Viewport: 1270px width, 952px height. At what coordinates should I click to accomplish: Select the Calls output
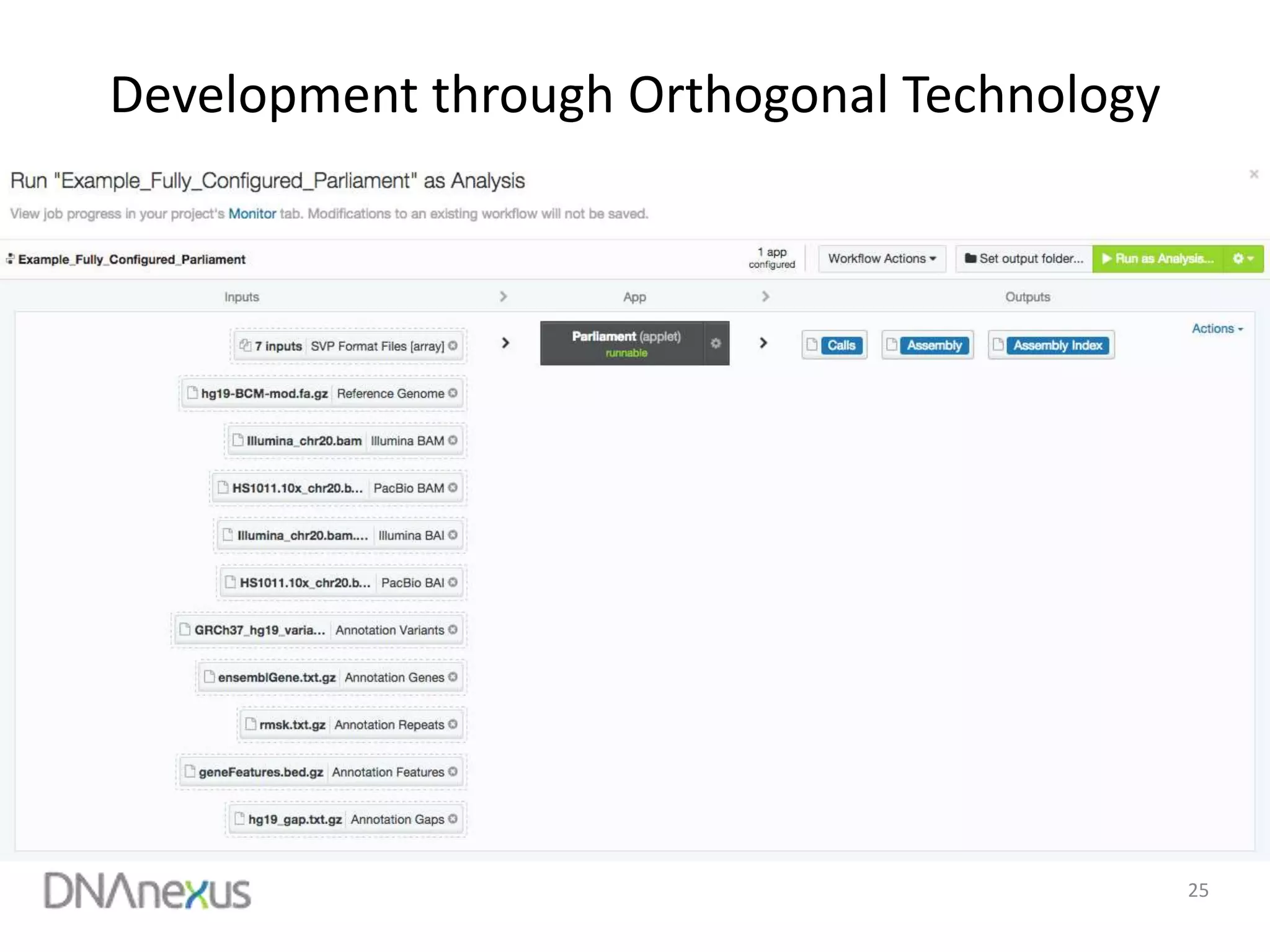pyautogui.click(x=835, y=345)
